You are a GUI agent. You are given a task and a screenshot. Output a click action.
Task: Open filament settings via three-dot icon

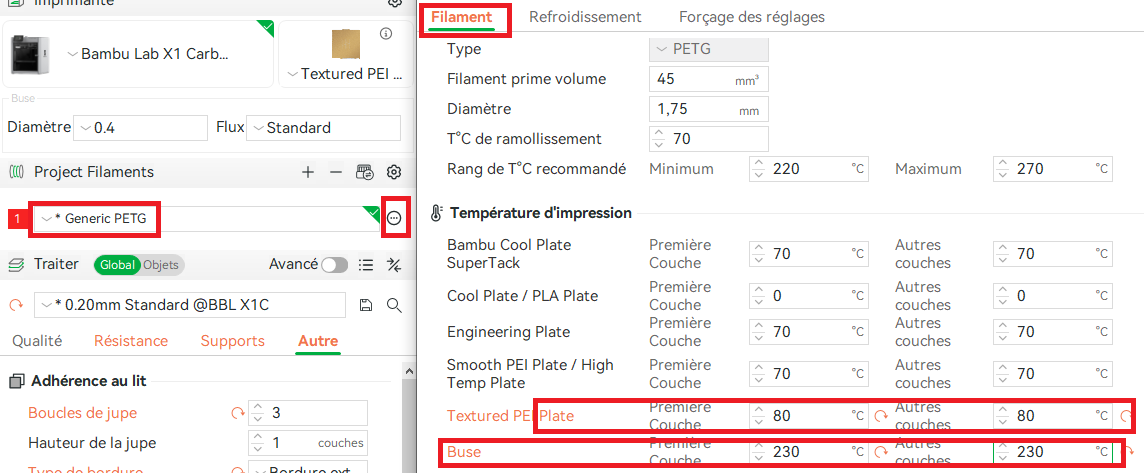pos(395,218)
